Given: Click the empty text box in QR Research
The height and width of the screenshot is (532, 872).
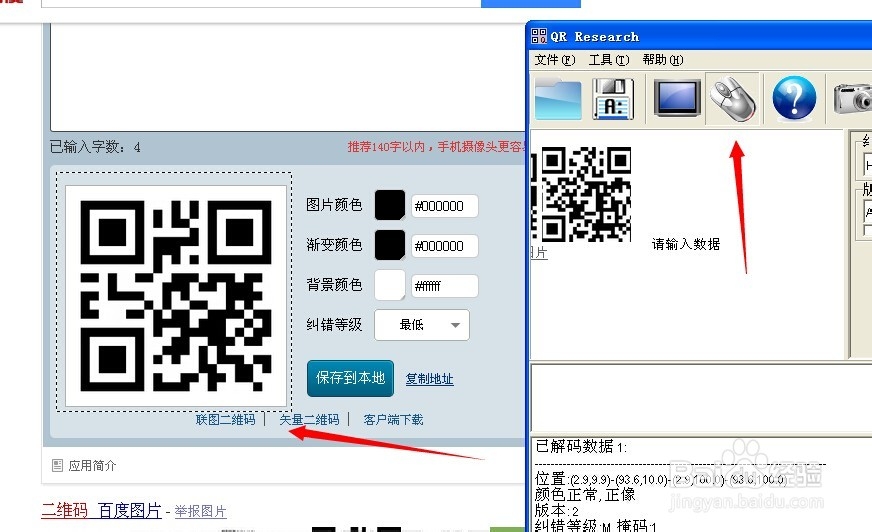Looking at the screenshot, I should (702, 397).
